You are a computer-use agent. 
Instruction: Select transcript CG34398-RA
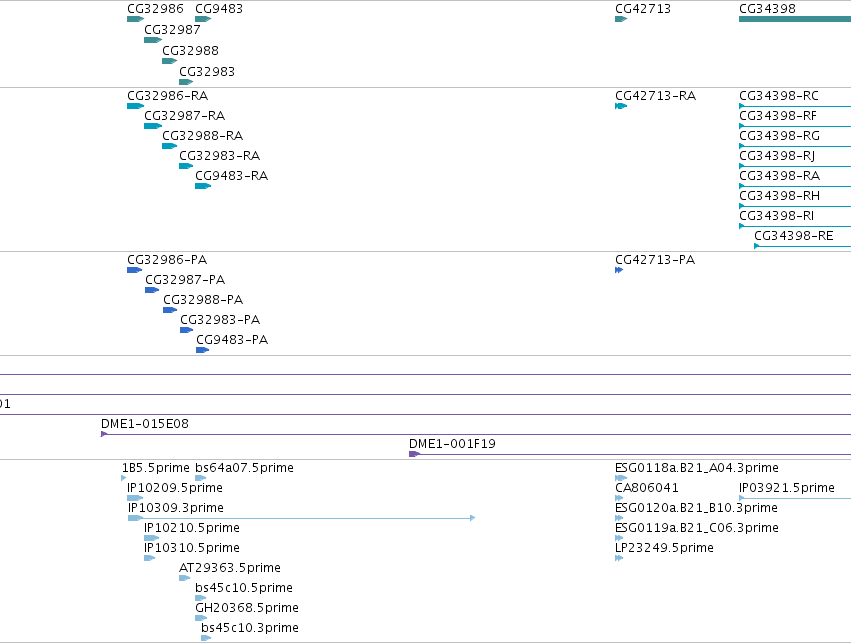(x=795, y=186)
